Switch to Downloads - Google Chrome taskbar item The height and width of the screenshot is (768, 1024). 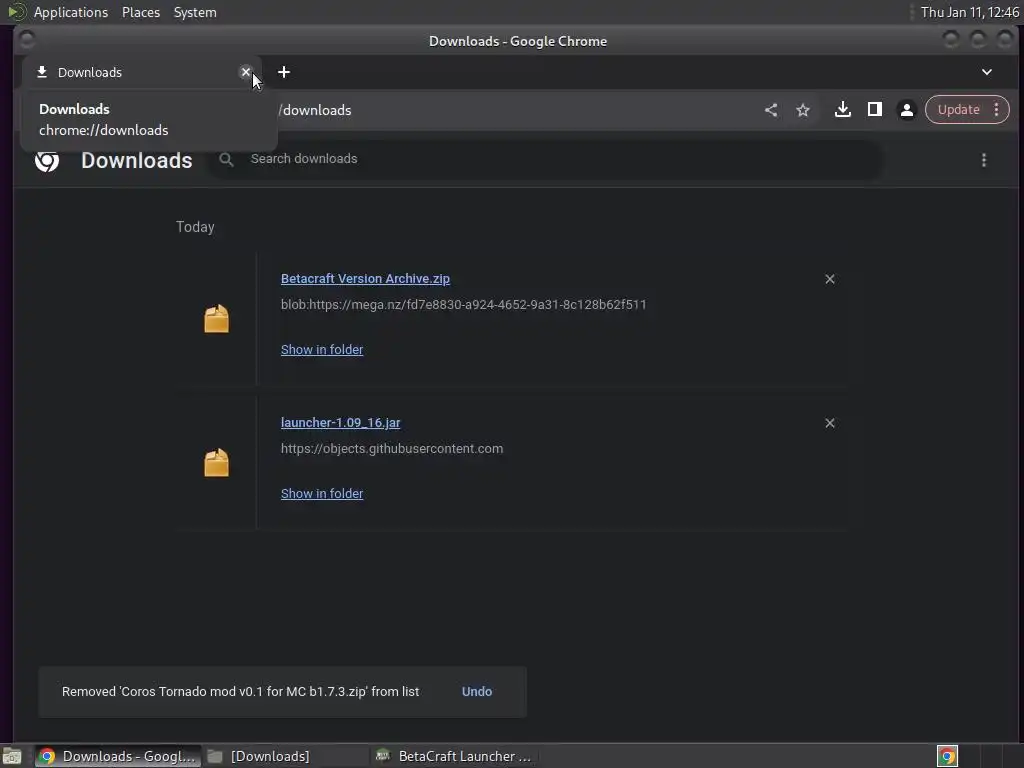(x=118, y=756)
